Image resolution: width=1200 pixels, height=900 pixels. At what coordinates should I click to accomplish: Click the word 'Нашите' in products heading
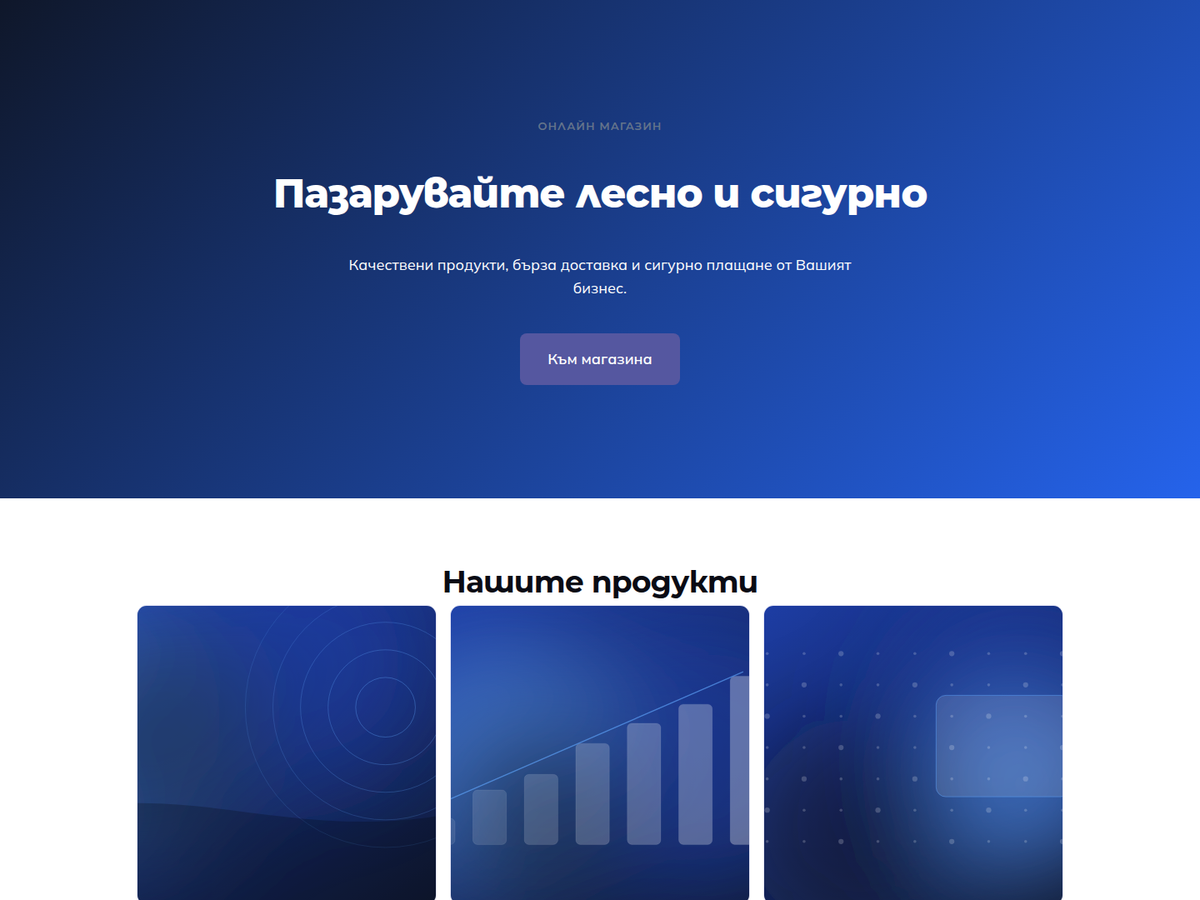(x=512, y=582)
